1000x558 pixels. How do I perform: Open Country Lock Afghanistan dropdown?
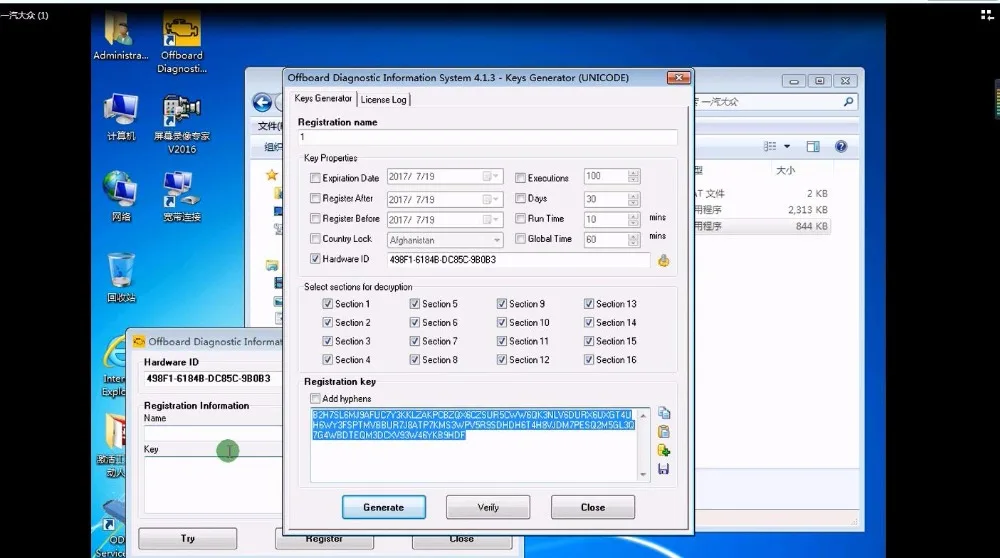click(x=496, y=240)
